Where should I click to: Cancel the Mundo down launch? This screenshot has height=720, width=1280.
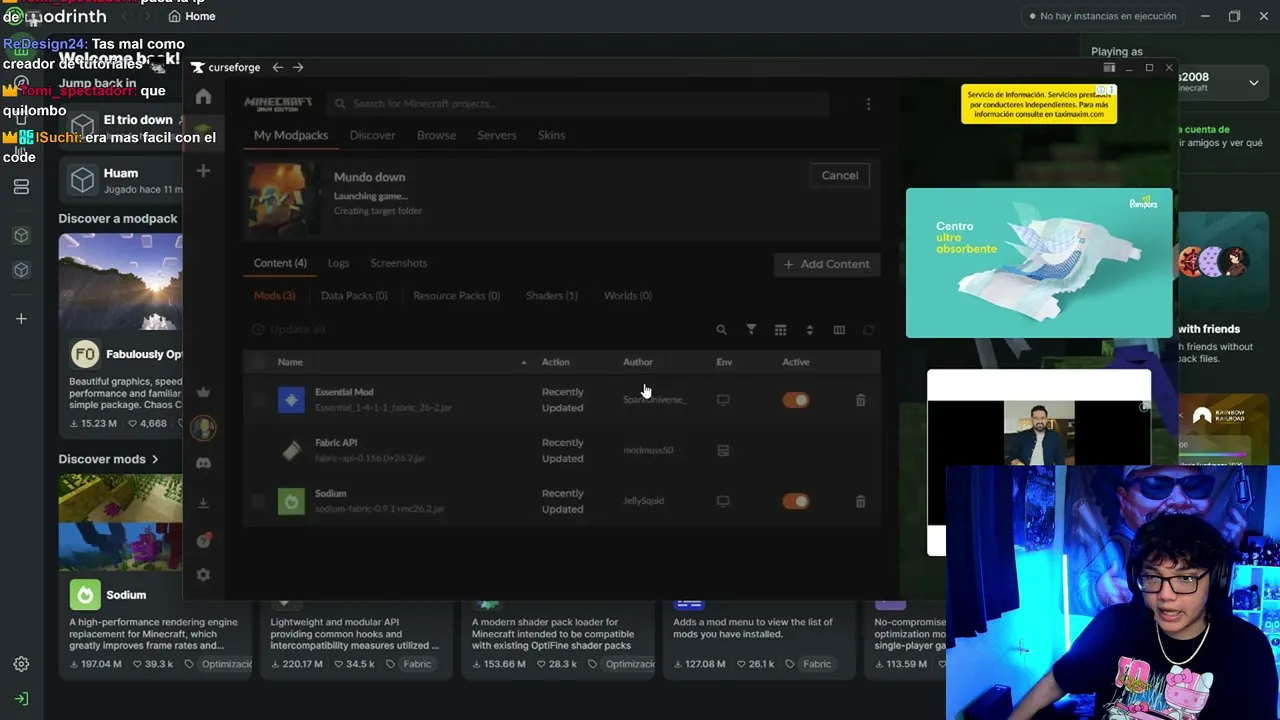(x=840, y=175)
